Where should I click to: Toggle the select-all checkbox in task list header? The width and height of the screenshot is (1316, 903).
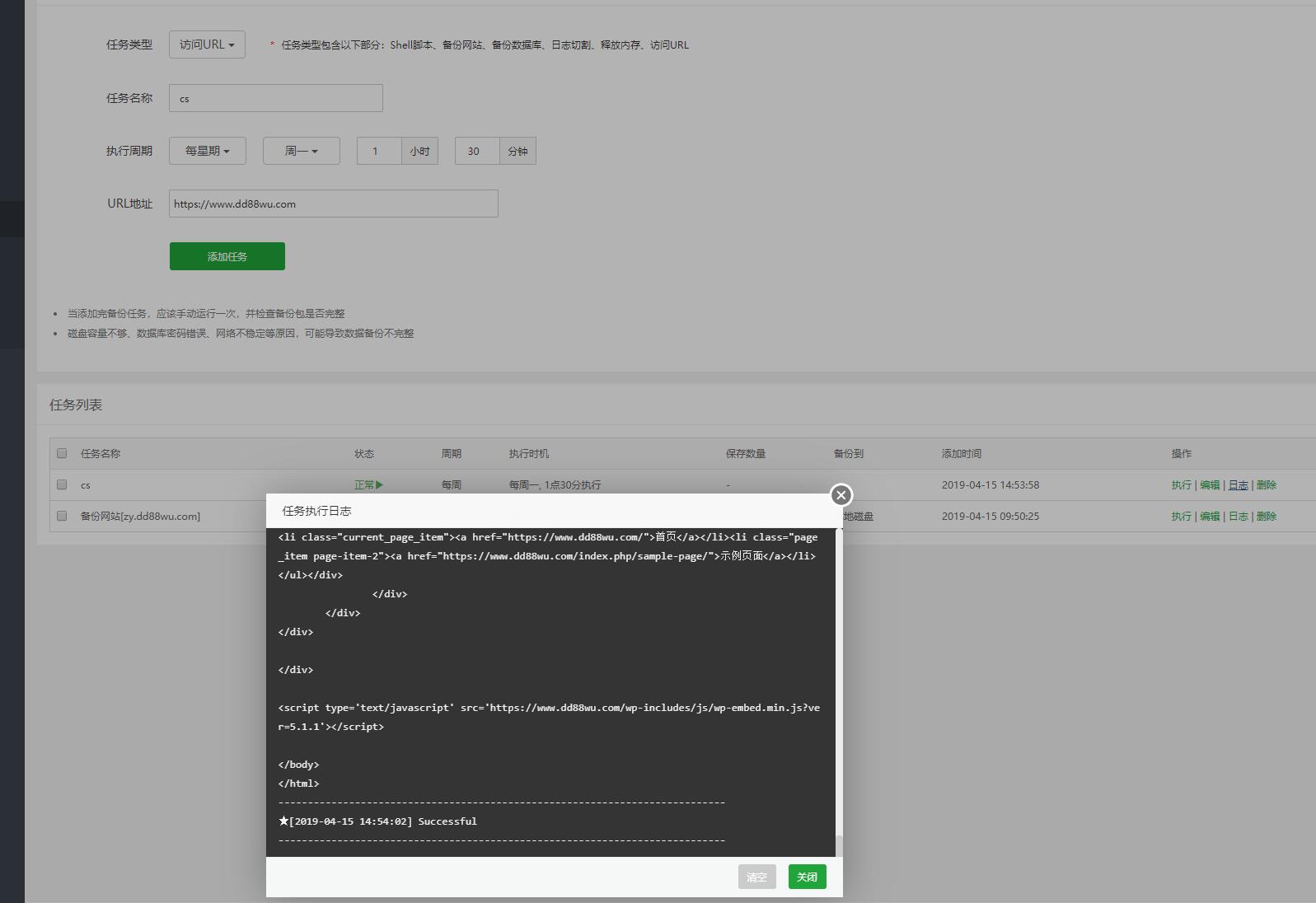(62, 453)
